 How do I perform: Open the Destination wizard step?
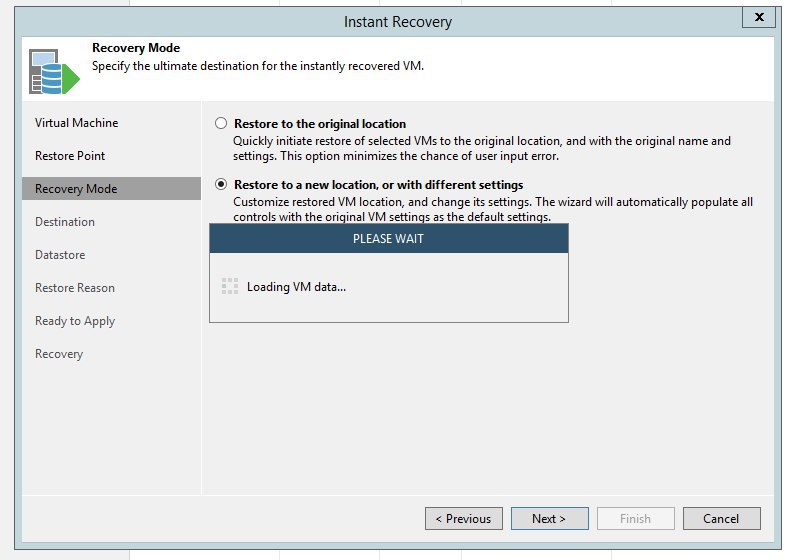coord(65,222)
